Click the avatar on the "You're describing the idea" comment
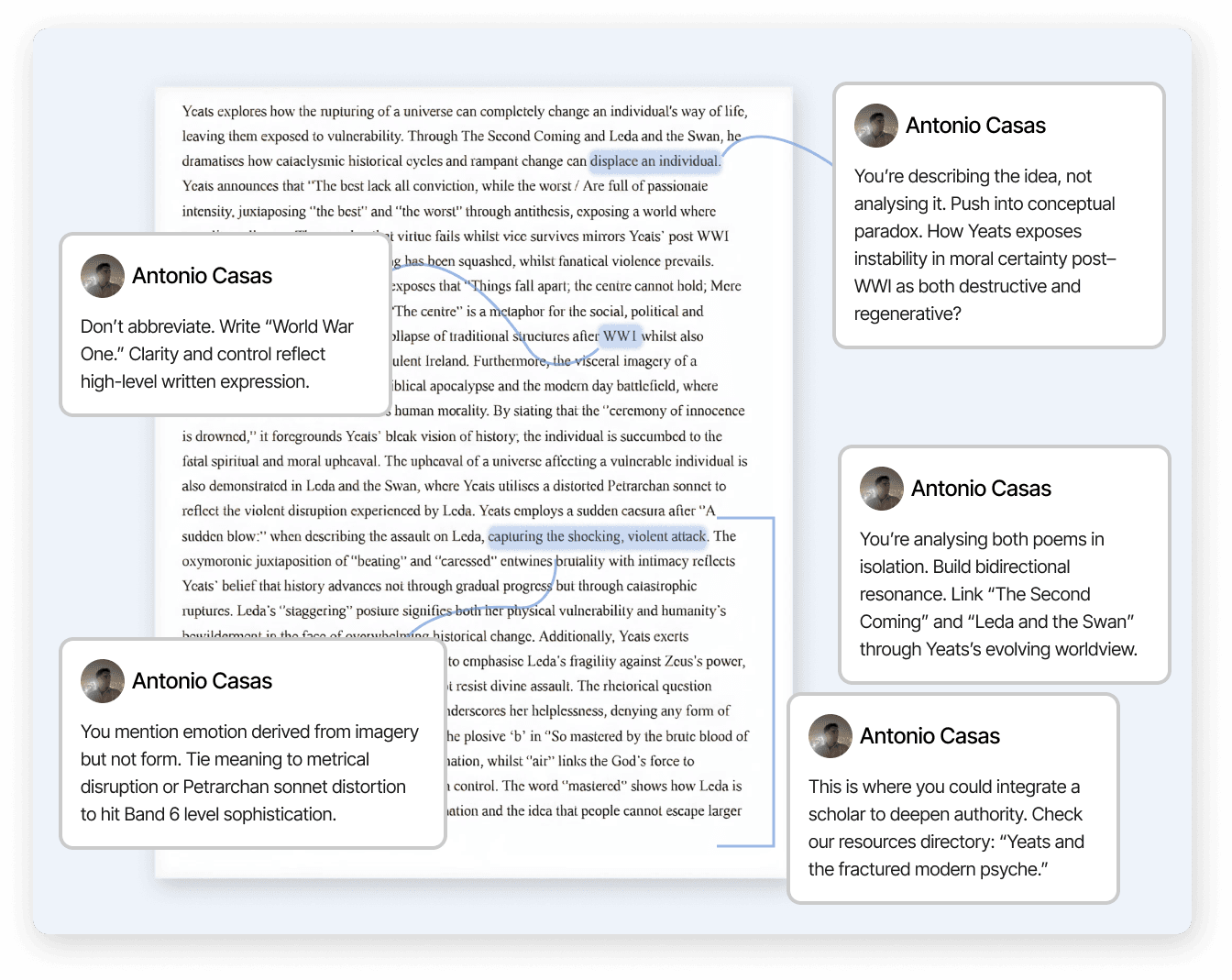The height and width of the screenshot is (980, 1232). [876, 126]
